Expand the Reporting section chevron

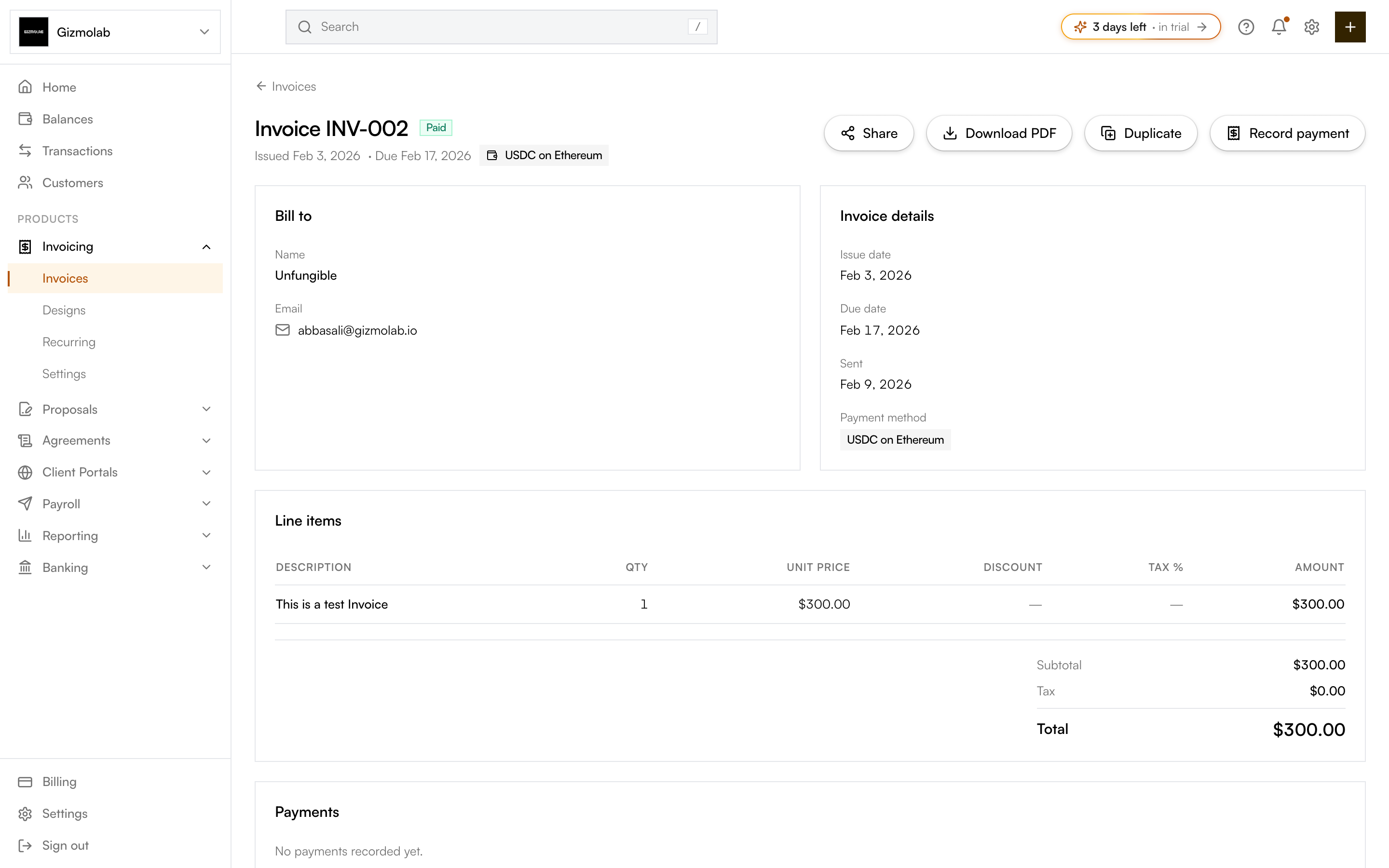206,535
